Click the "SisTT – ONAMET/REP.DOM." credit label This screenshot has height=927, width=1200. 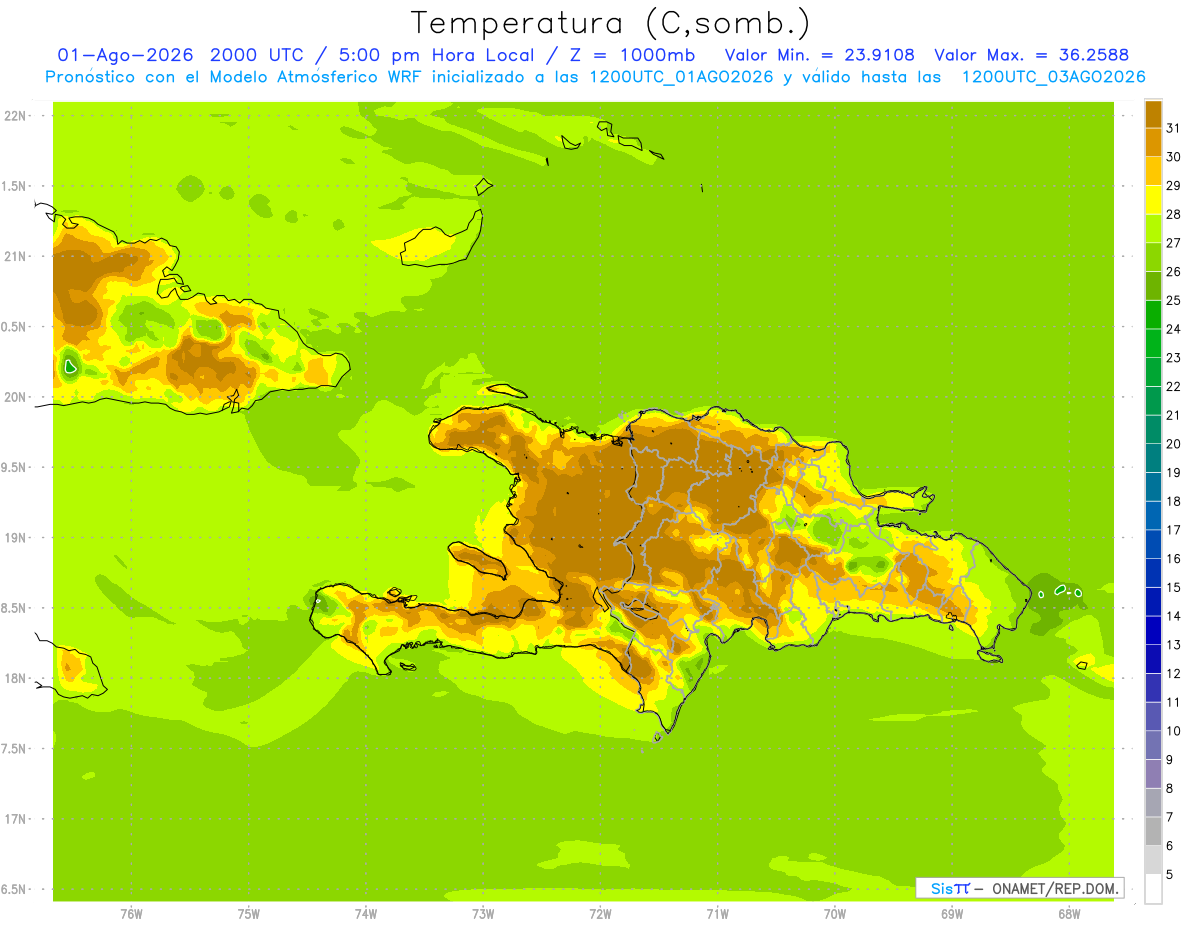[x=1020, y=888]
